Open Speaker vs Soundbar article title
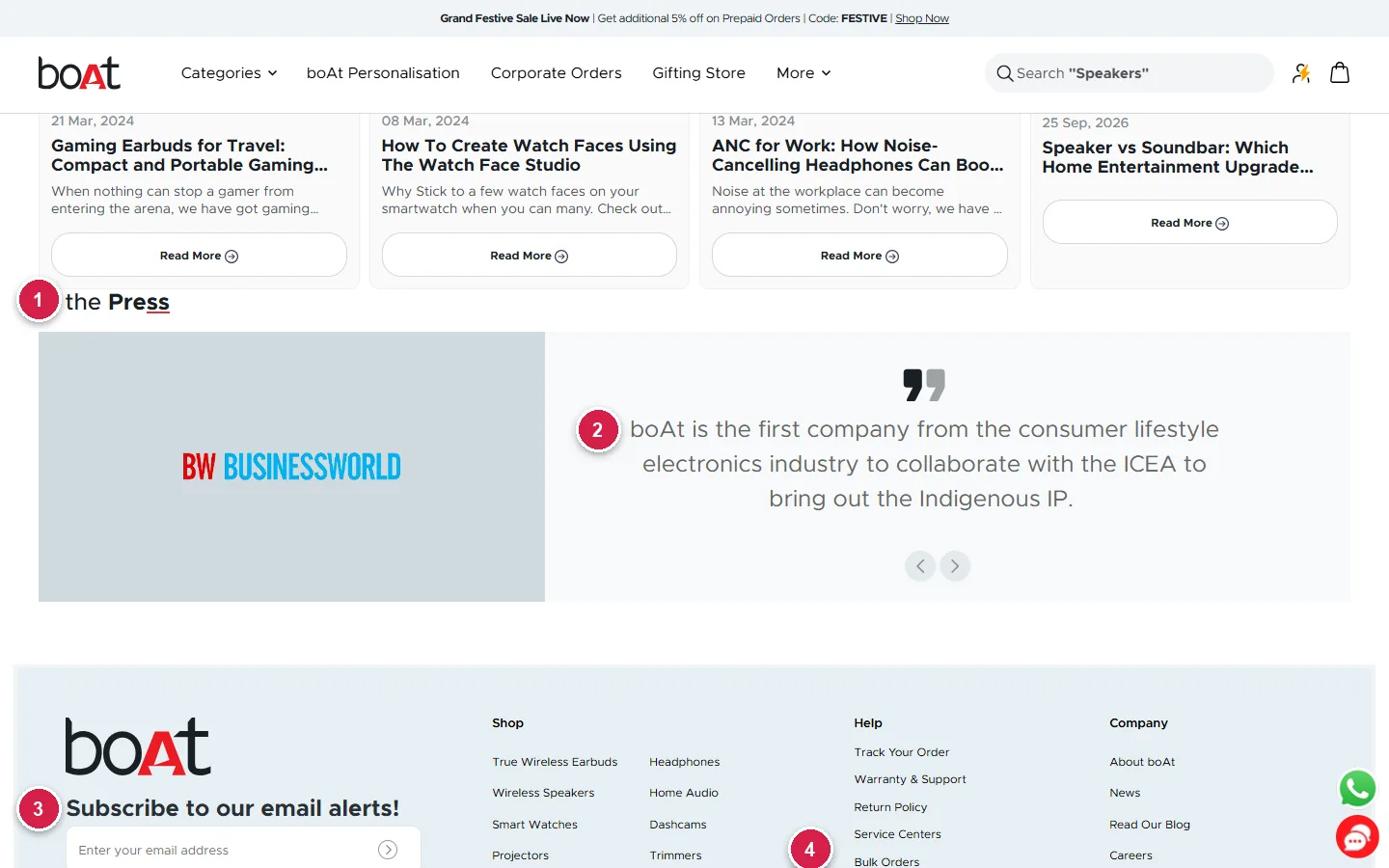This screenshot has width=1389, height=868. click(1178, 157)
